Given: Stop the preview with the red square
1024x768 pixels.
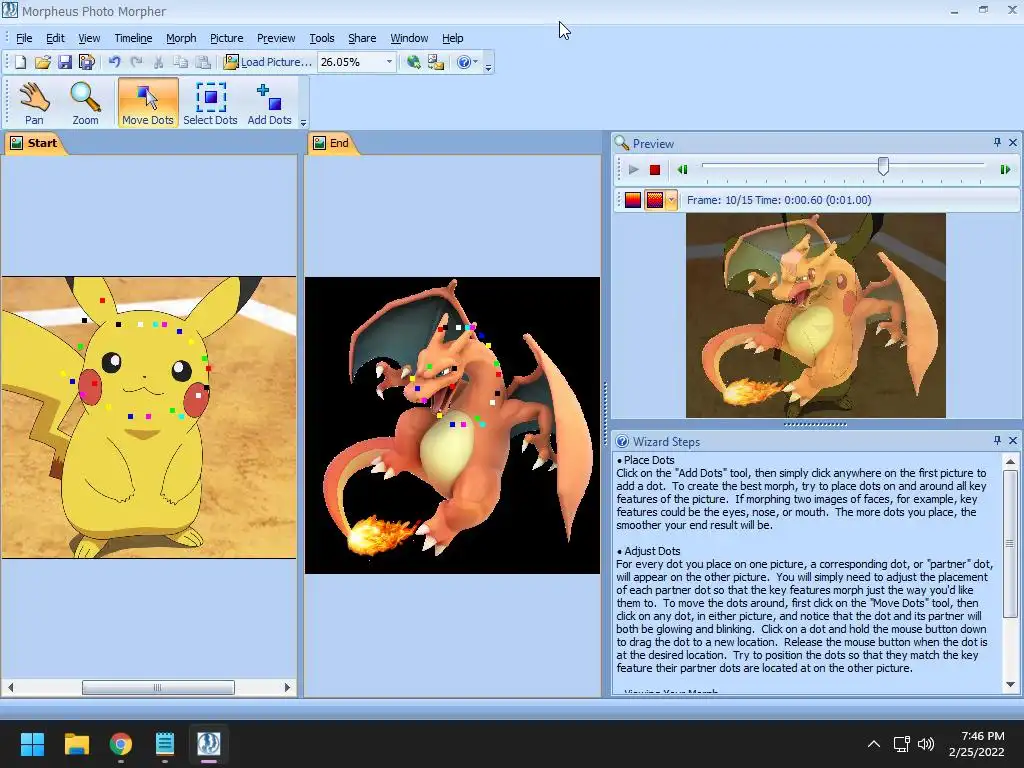Looking at the screenshot, I should click(654, 170).
